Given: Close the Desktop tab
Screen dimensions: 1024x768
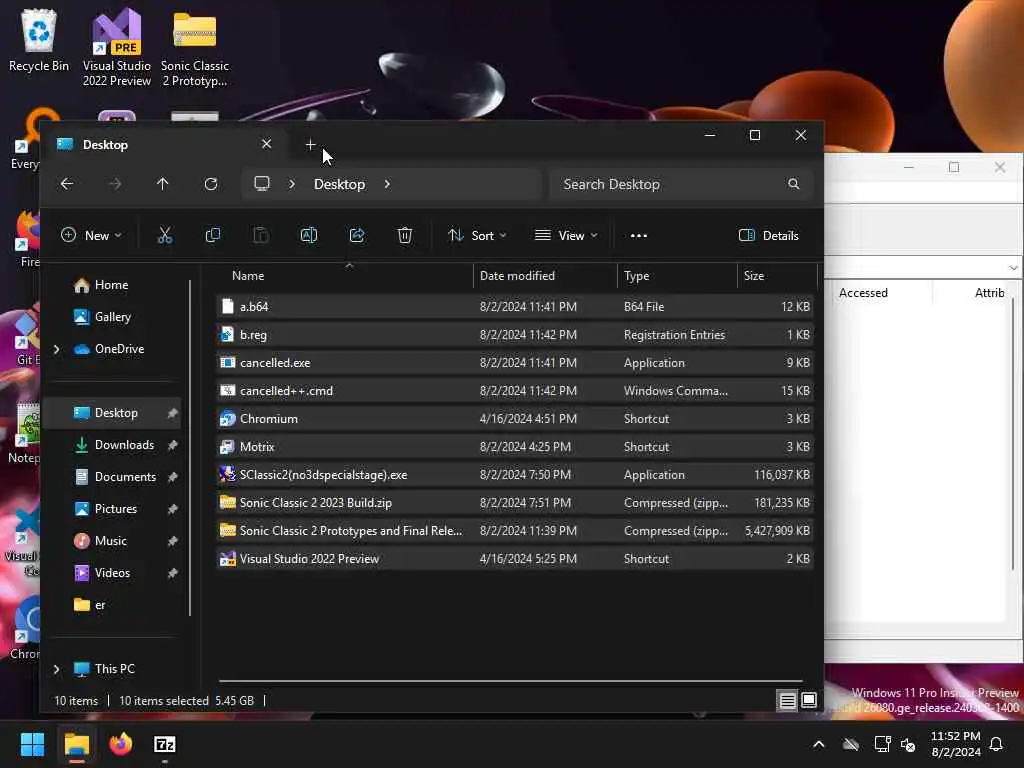Looking at the screenshot, I should (x=266, y=144).
